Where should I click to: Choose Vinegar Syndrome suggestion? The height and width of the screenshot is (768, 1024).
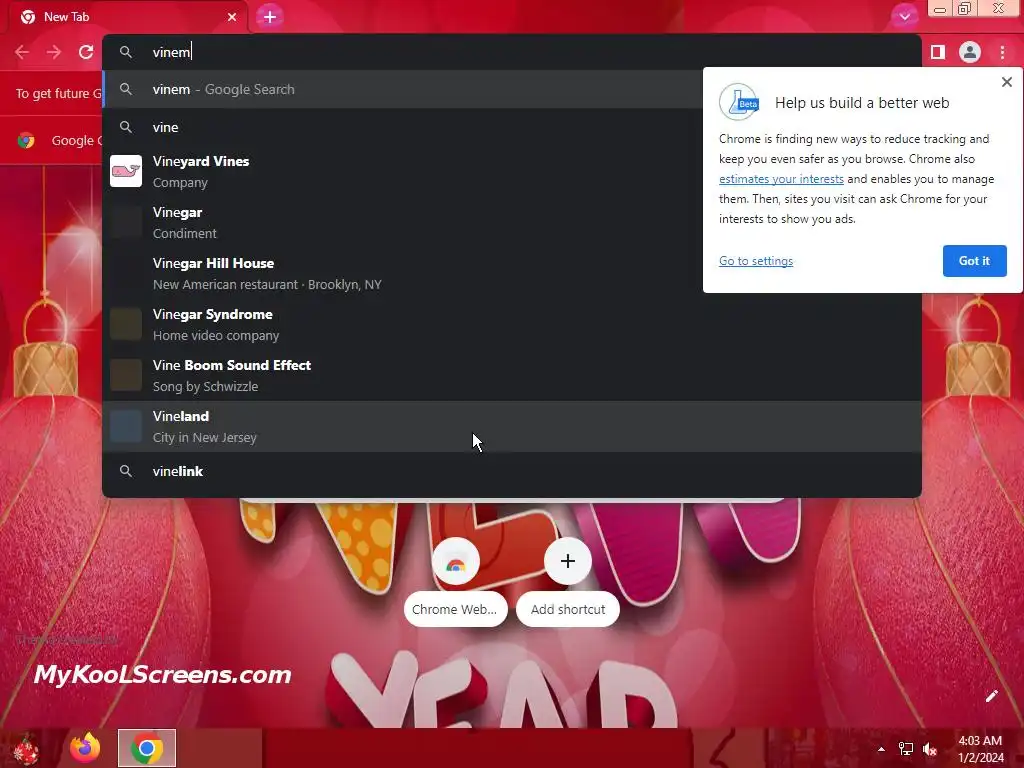point(512,324)
